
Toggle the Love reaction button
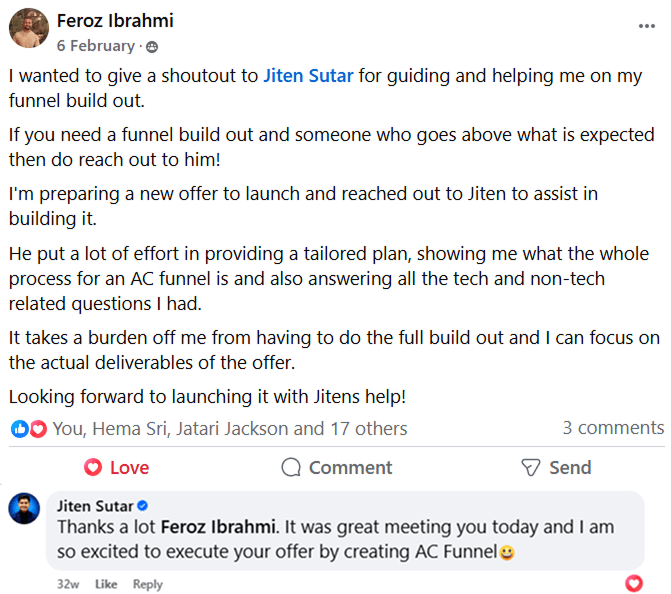pyautogui.click(x=116, y=467)
